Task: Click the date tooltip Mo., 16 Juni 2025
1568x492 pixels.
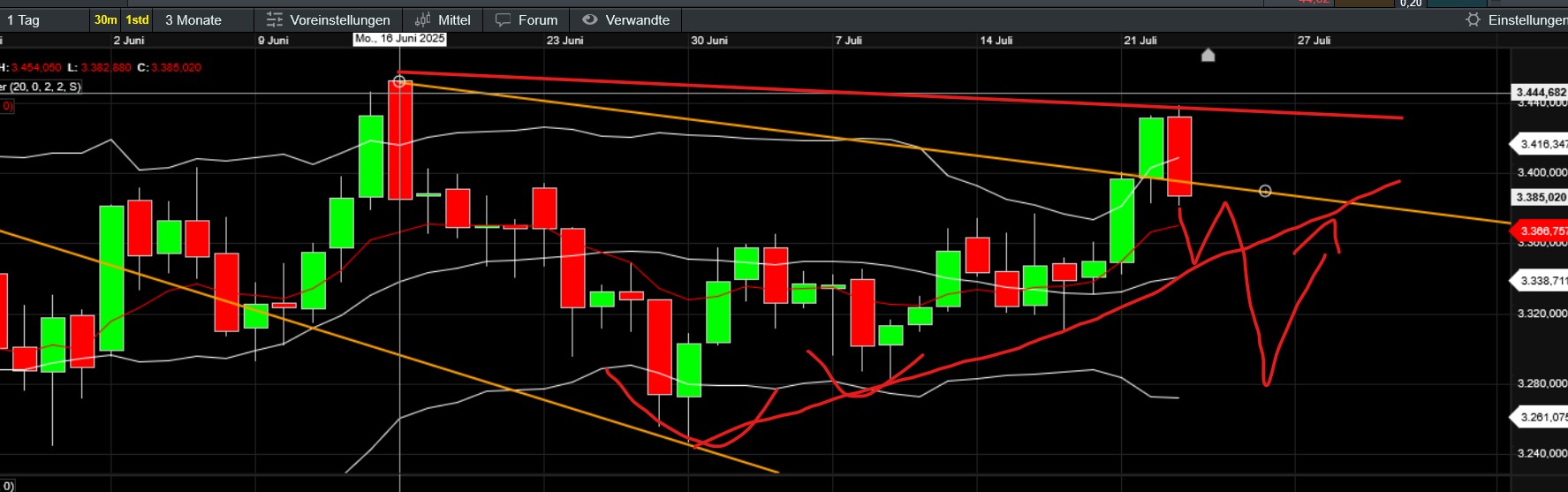Action: click(x=400, y=39)
